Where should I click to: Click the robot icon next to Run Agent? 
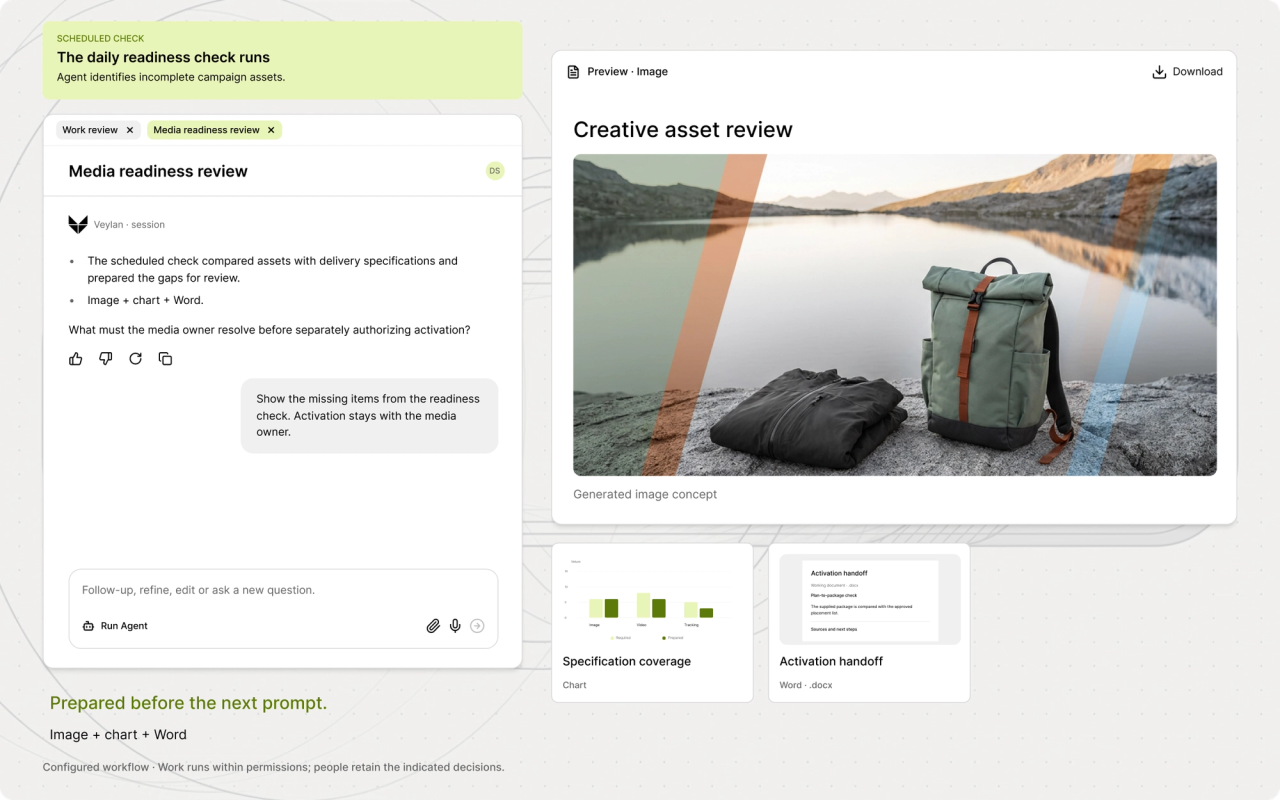pyautogui.click(x=88, y=626)
